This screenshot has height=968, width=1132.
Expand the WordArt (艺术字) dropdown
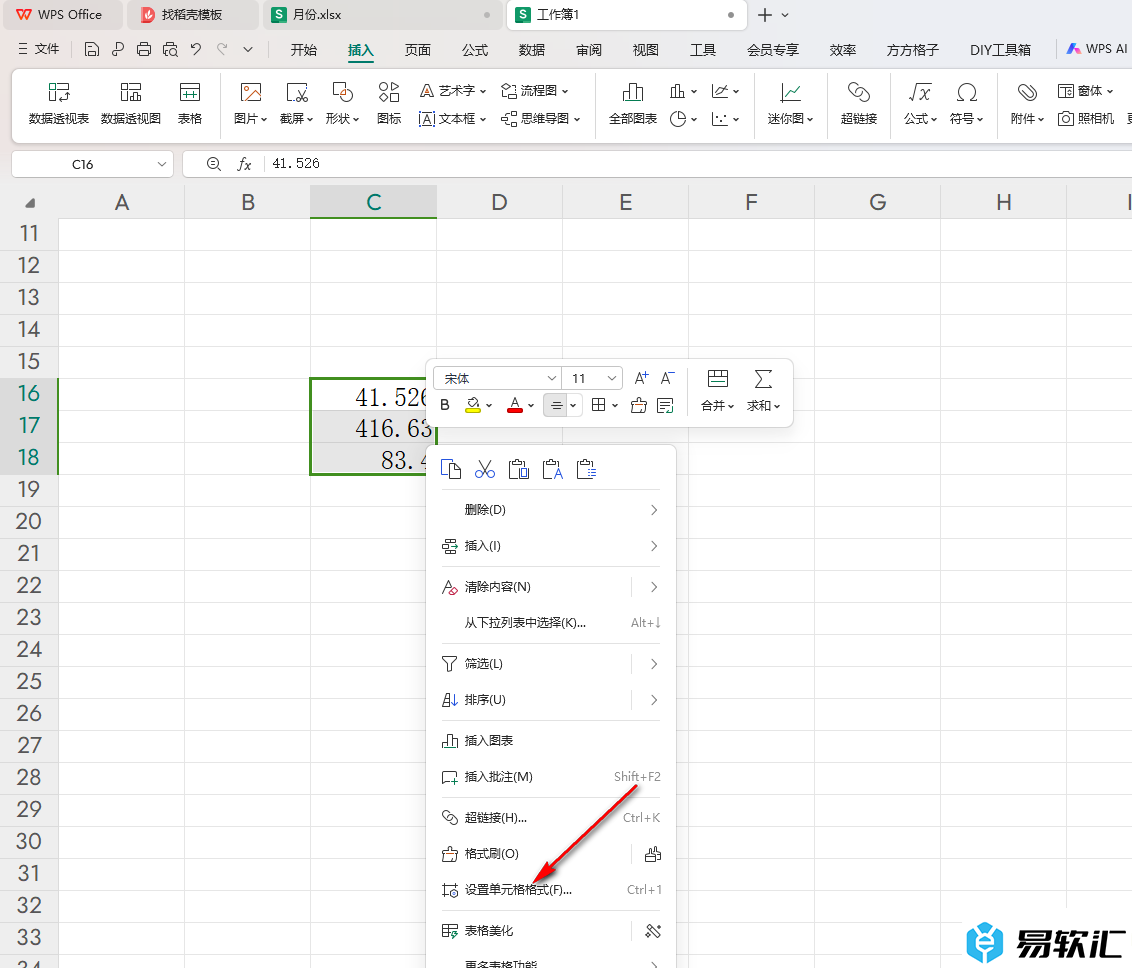click(483, 91)
